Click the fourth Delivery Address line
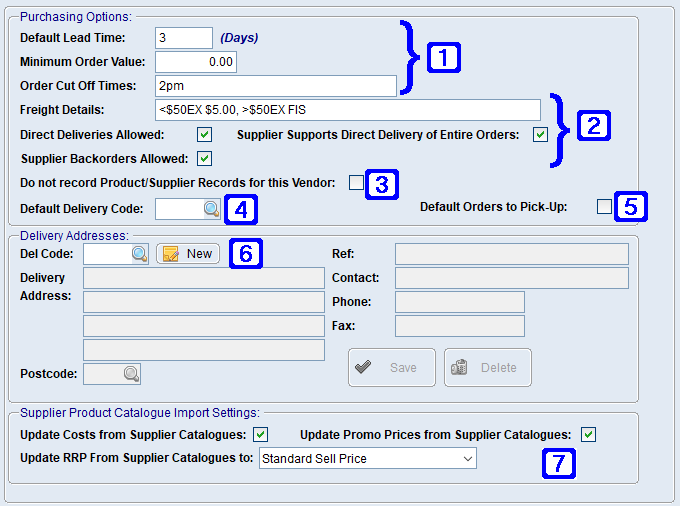 (x=204, y=350)
